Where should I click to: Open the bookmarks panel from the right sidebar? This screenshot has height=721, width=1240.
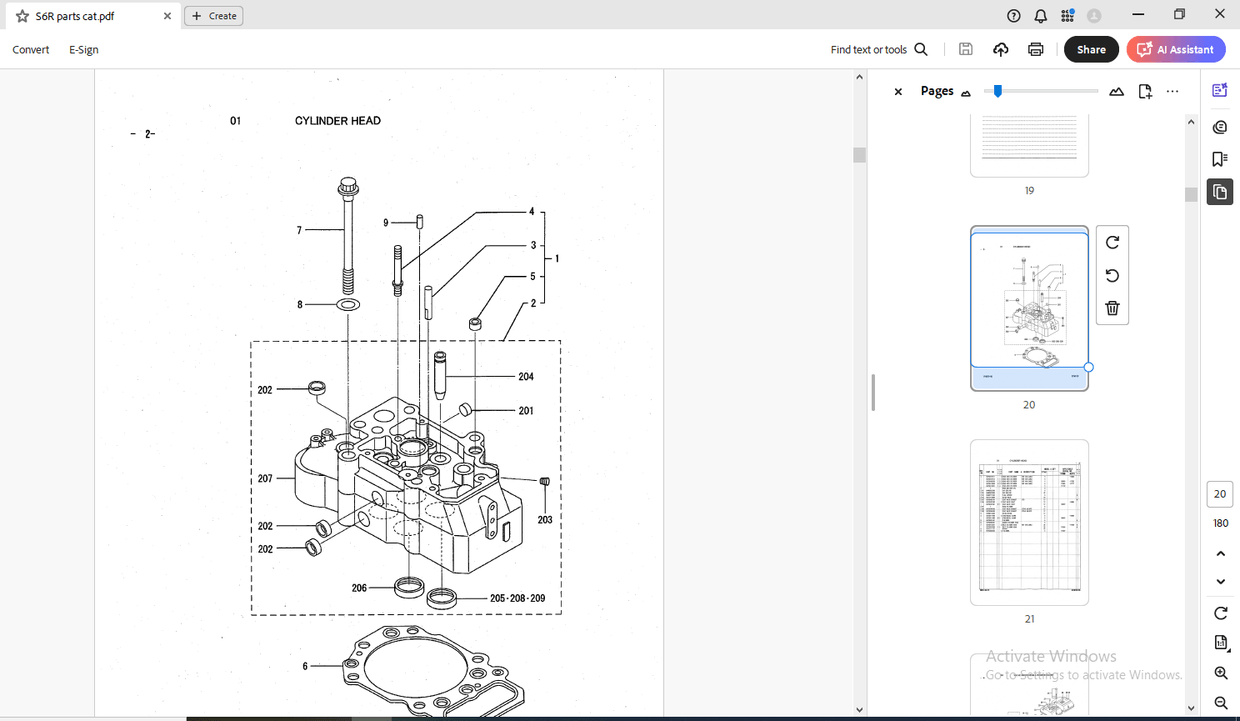click(1219, 158)
